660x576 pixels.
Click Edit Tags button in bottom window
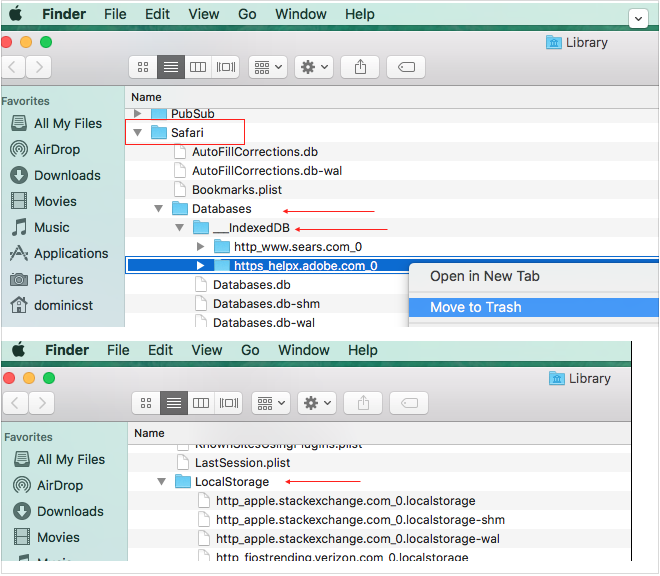[409, 403]
